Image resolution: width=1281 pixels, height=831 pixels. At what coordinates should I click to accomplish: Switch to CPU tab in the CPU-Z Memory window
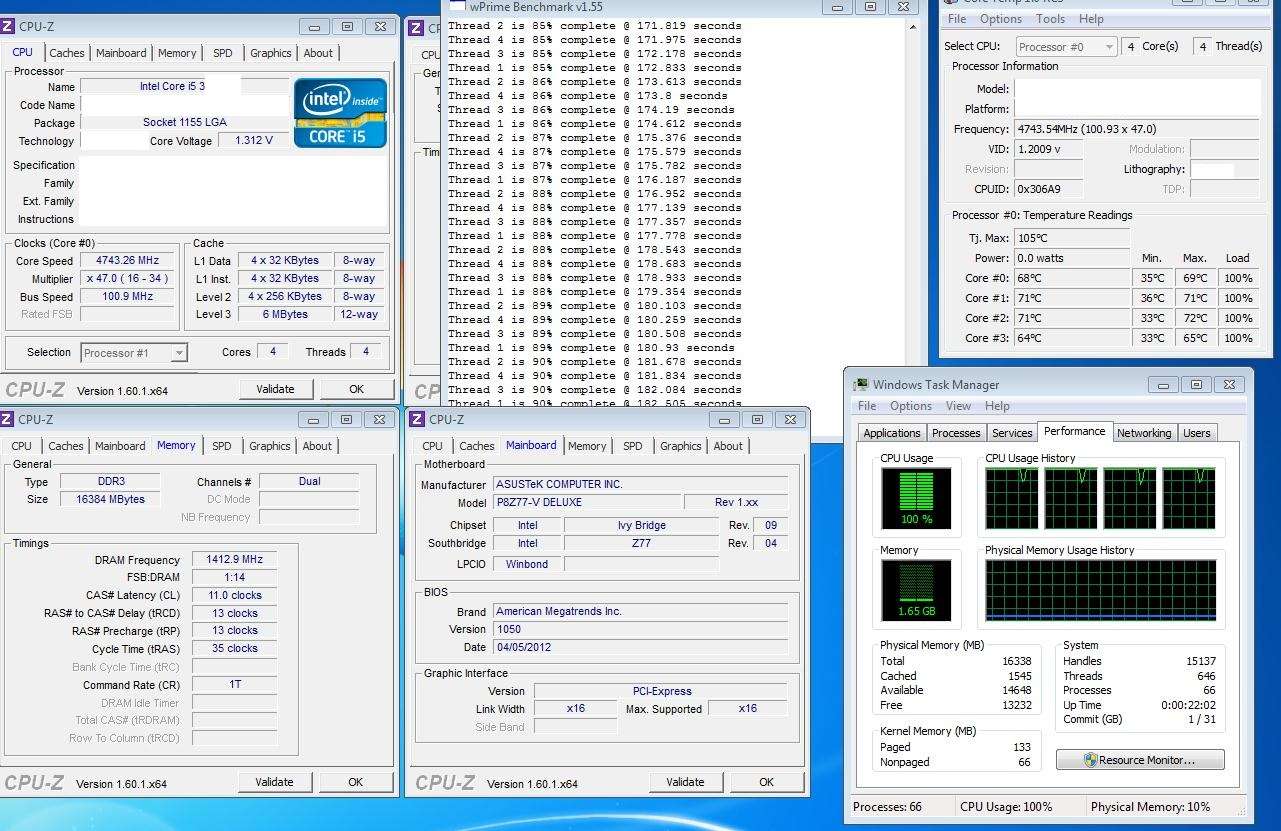pos(22,446)
